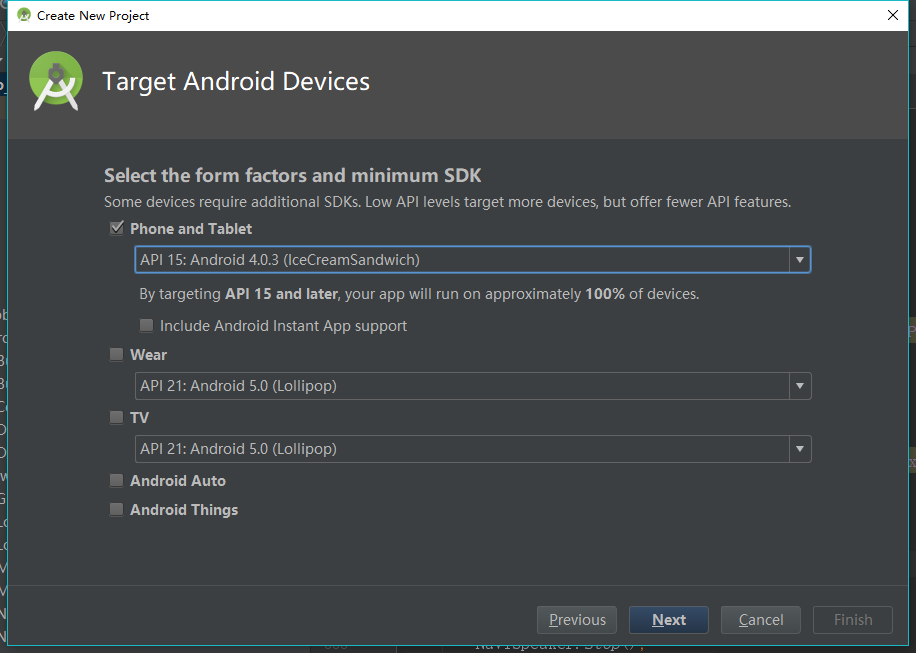Open the Phone and Tablet API 15 dropdown arrow
Screen dimensions: 916x653
(800, 260)
